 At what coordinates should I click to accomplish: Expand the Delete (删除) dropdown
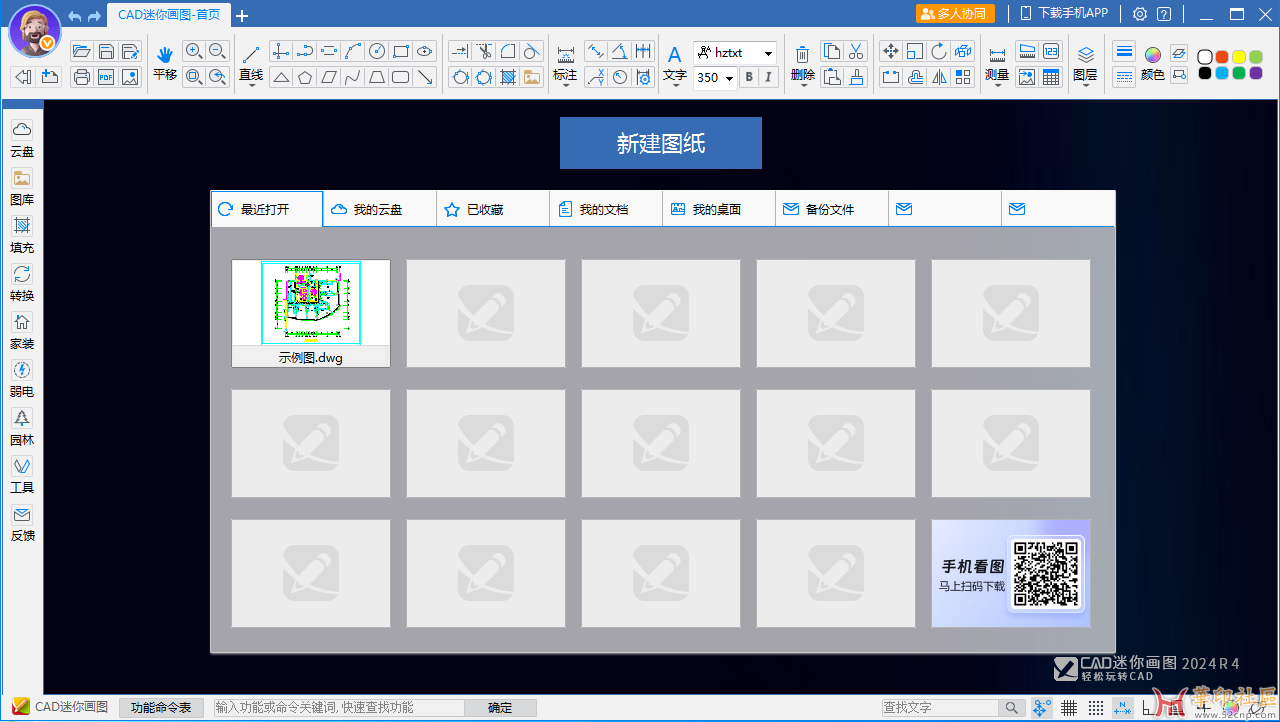pos(803,85)
